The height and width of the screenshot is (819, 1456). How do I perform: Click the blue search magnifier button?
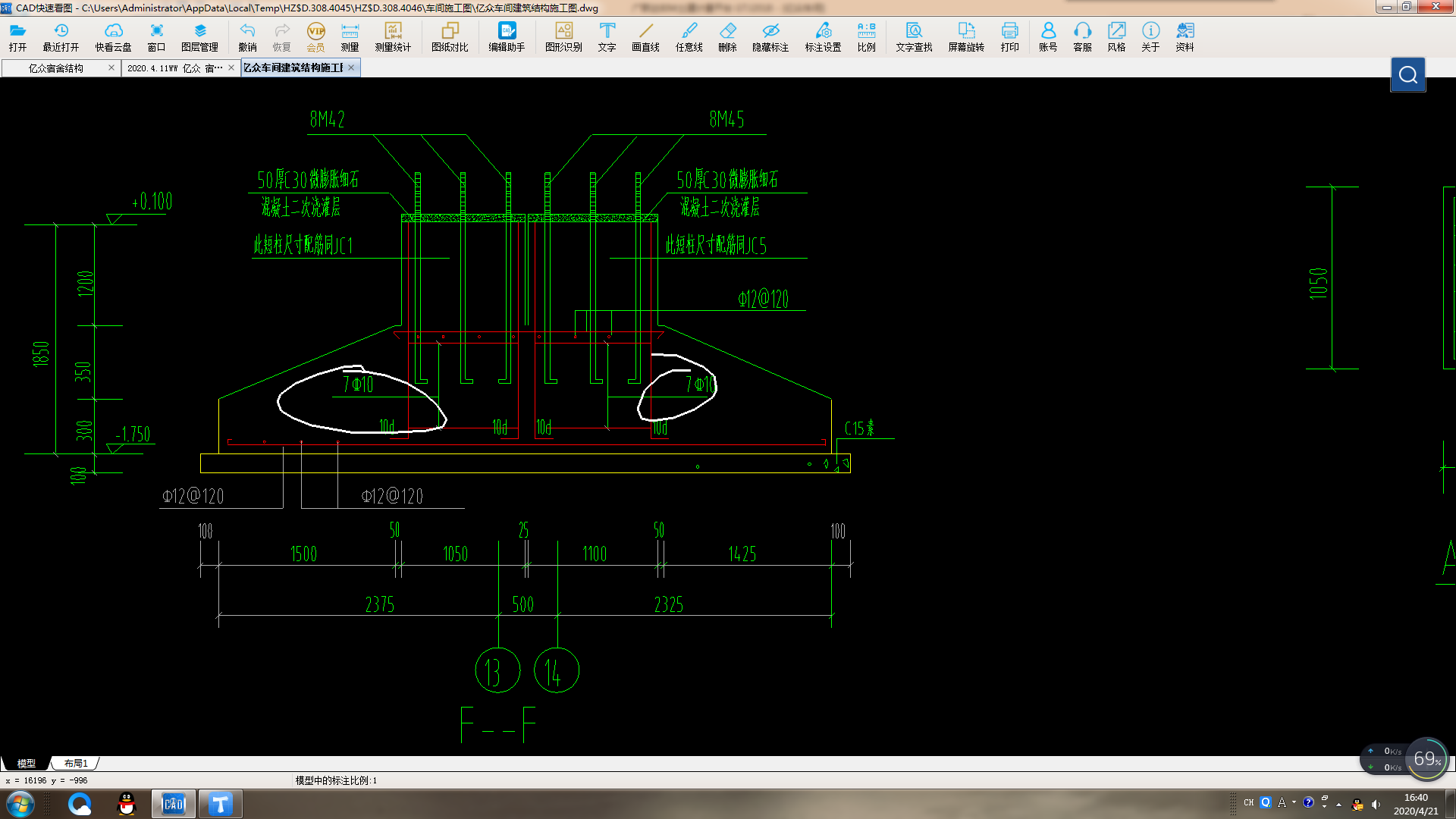click(x=1407, y=74)
